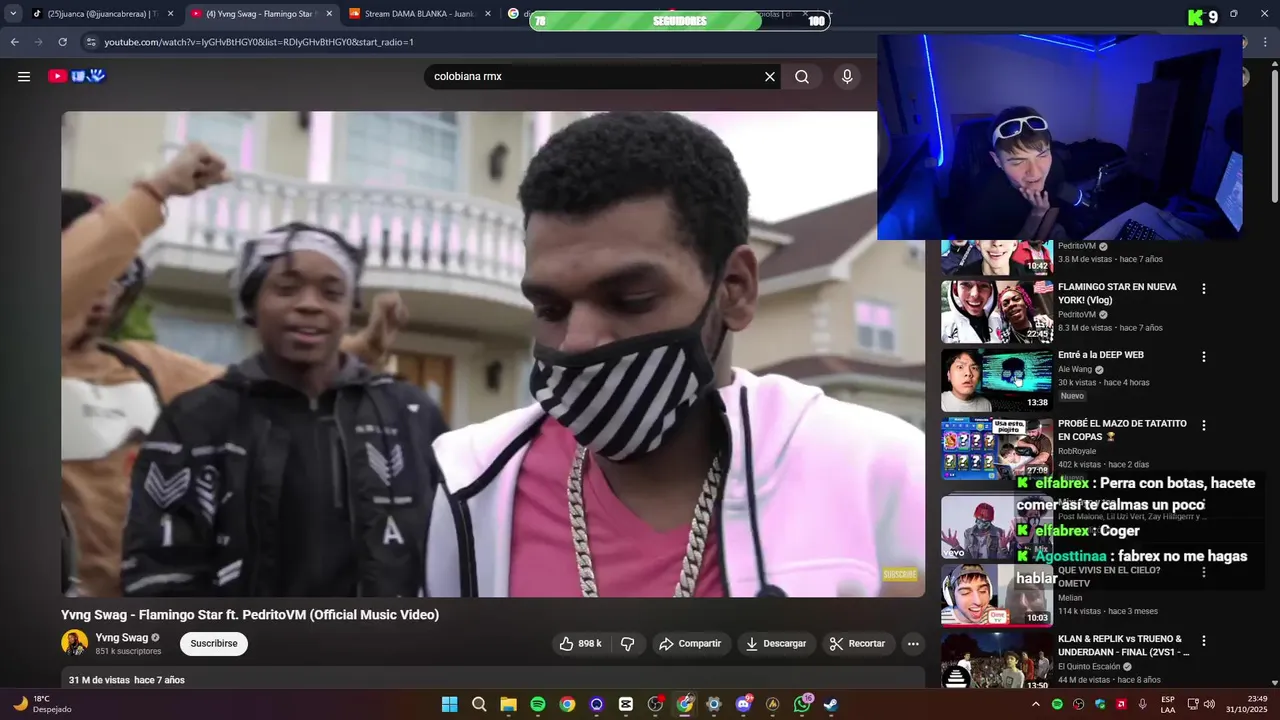
Task: Open the YouTube hamburger guide menu
Action: pos(24,76)
